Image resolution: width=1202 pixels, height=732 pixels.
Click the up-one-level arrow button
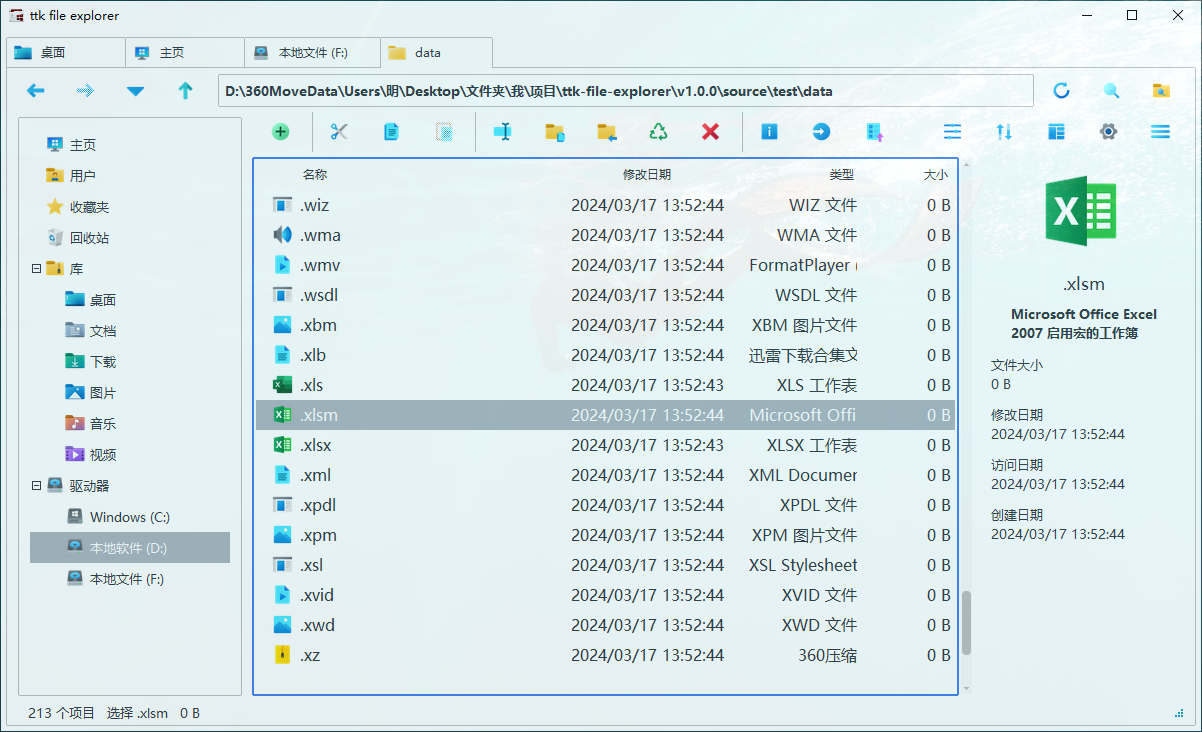point(186,90)
